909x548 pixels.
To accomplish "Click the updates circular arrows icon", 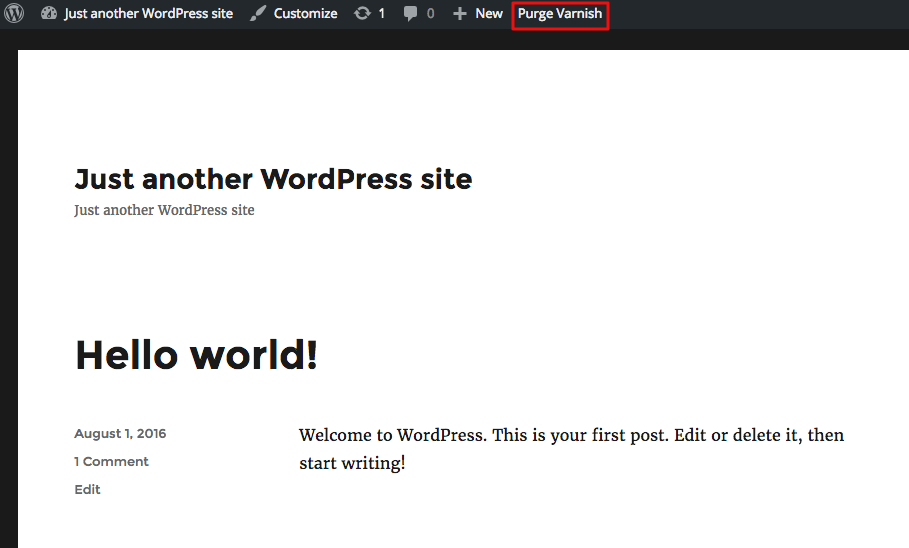I will click(x=362, y=14).
